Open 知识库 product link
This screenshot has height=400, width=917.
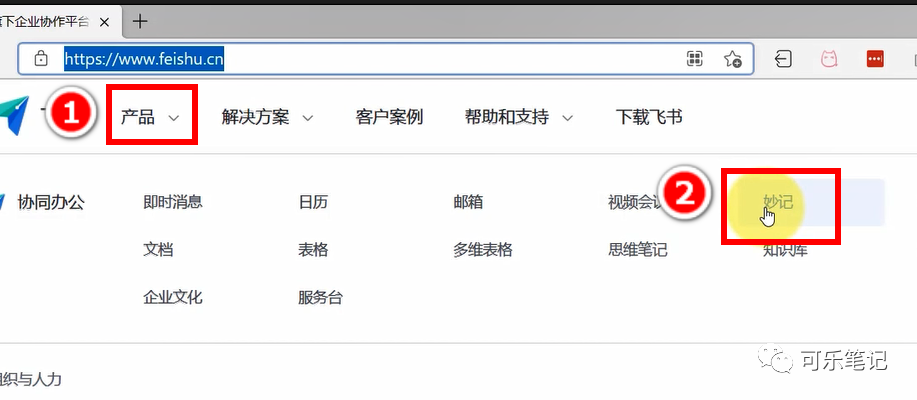(x=785, y=251)
